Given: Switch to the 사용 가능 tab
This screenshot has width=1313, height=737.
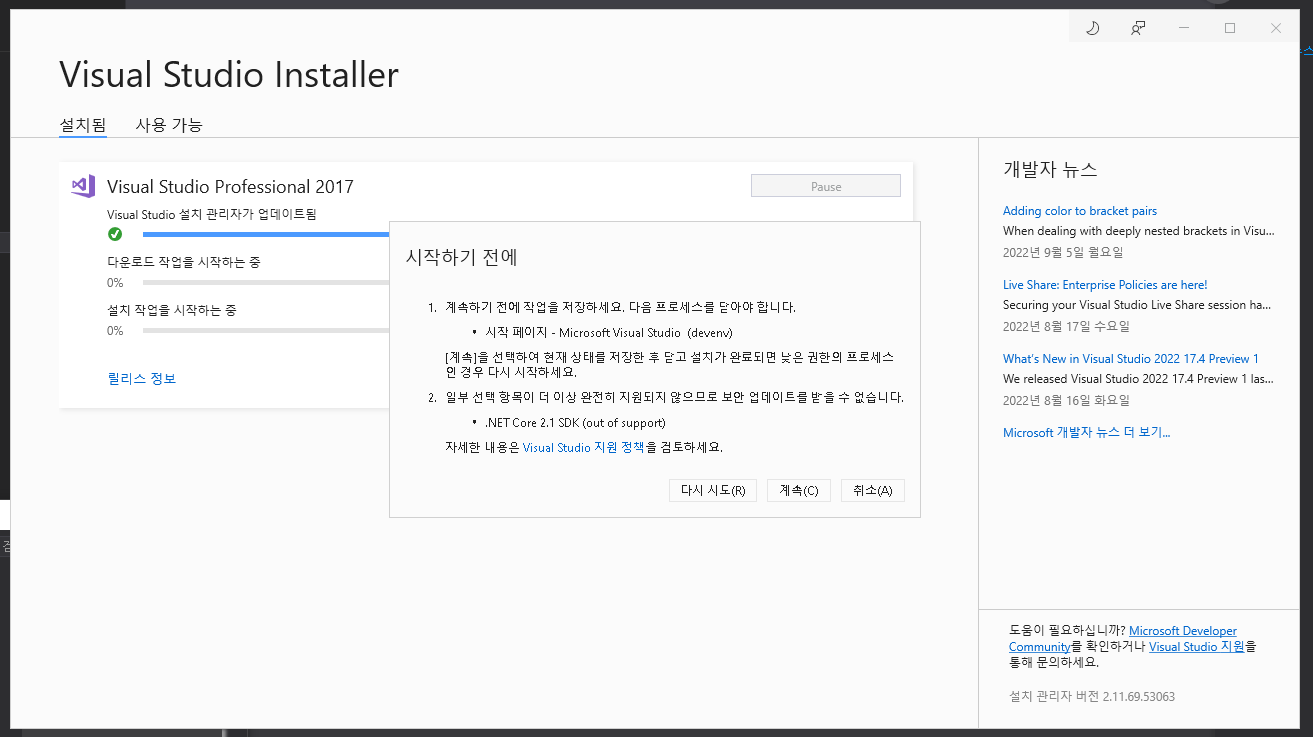Looking at the screenshot, I should coord(169,125).
